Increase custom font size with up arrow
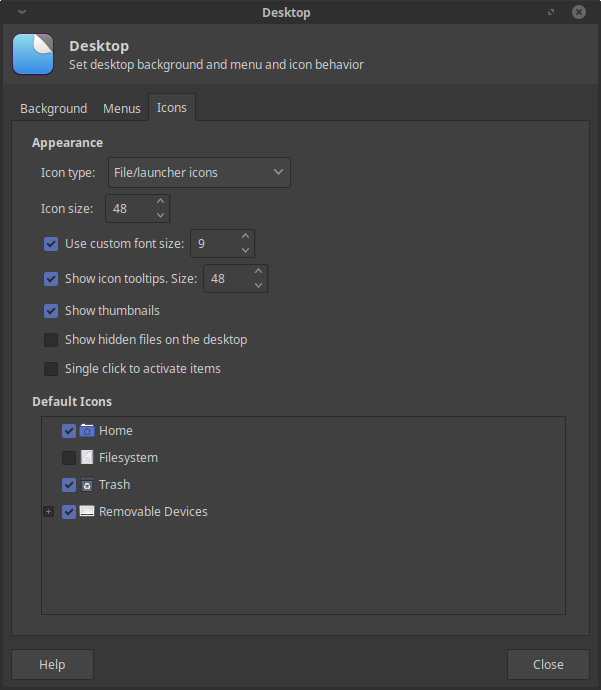The width and height of the screenshot is (601, 690). pos(246,236)
